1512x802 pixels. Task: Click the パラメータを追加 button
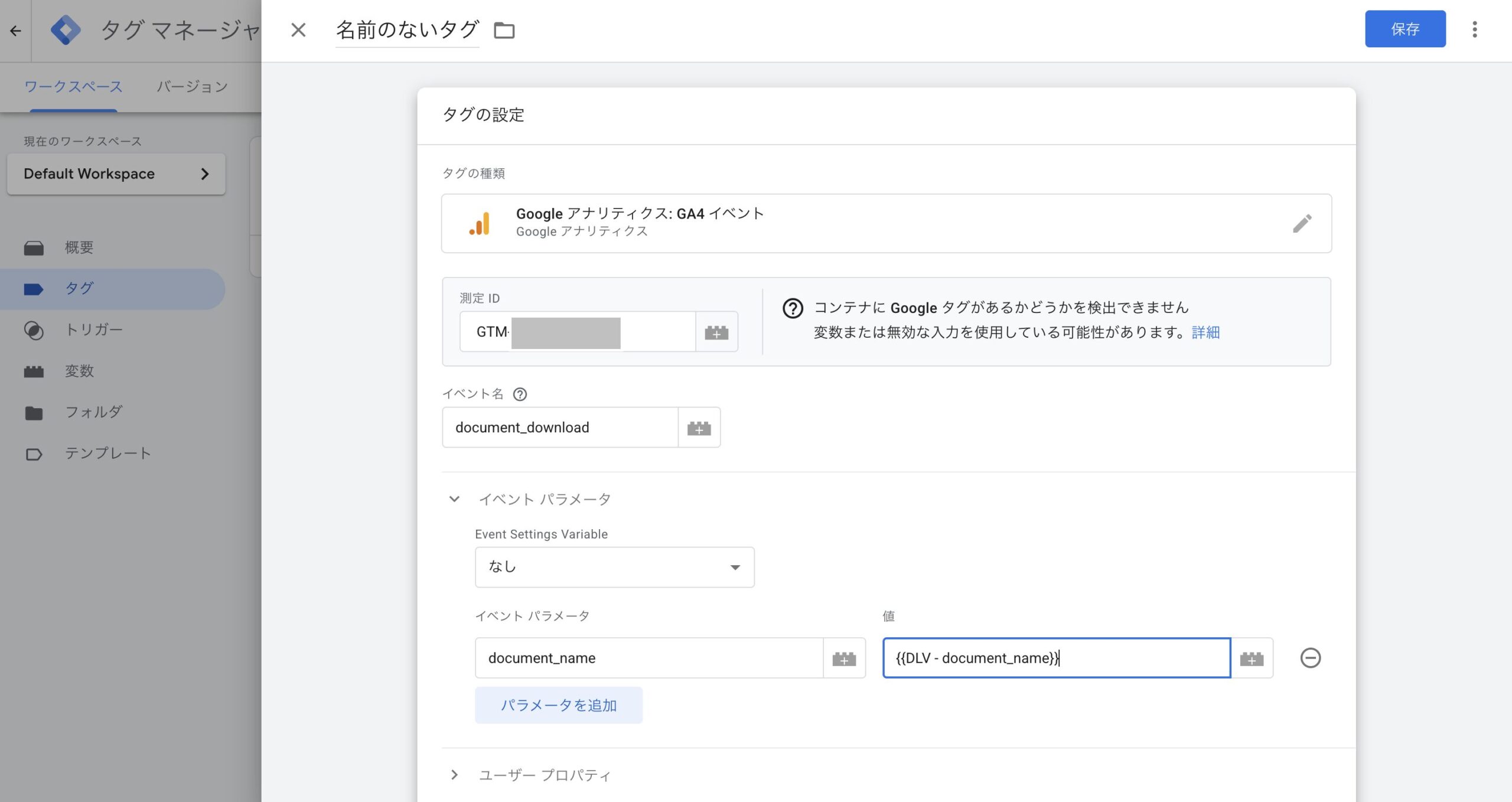tap(558, 705)
